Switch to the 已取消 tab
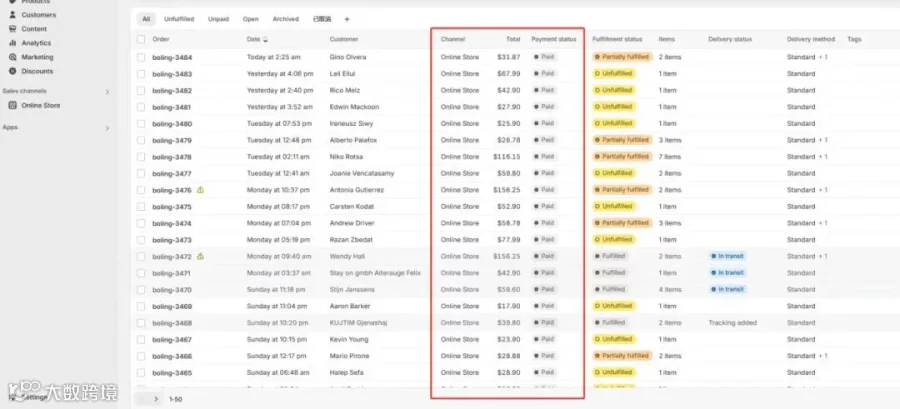 pyautogui.click(x=322, y=19)
